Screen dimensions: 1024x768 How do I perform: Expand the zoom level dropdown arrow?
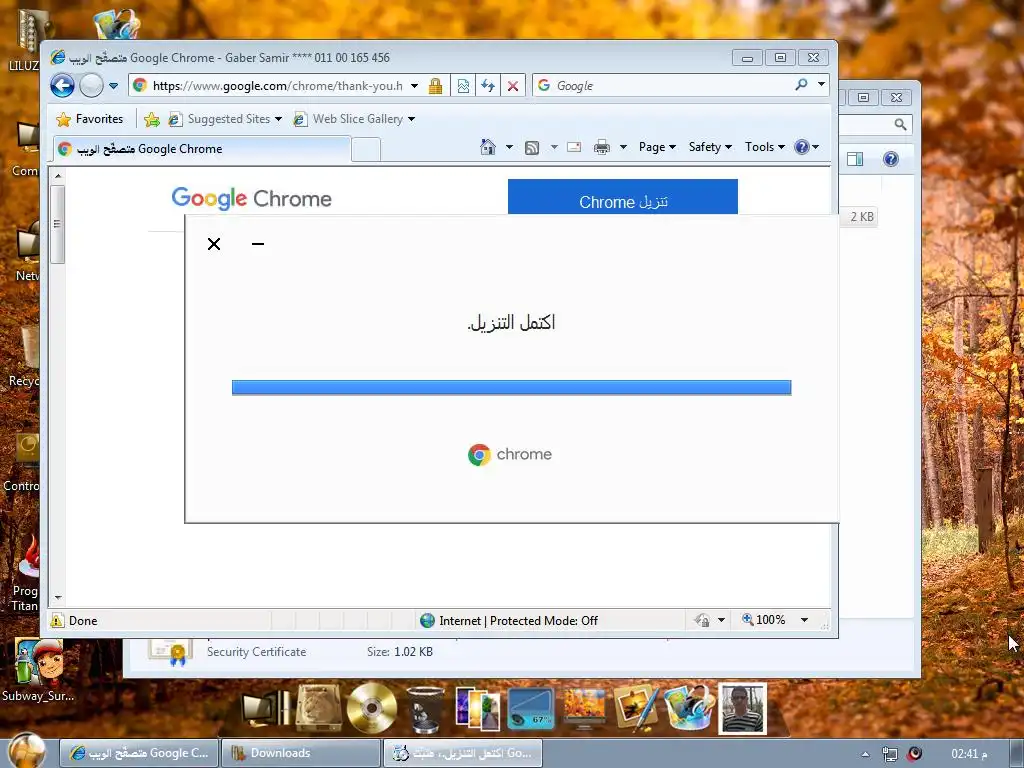[805, 620]
